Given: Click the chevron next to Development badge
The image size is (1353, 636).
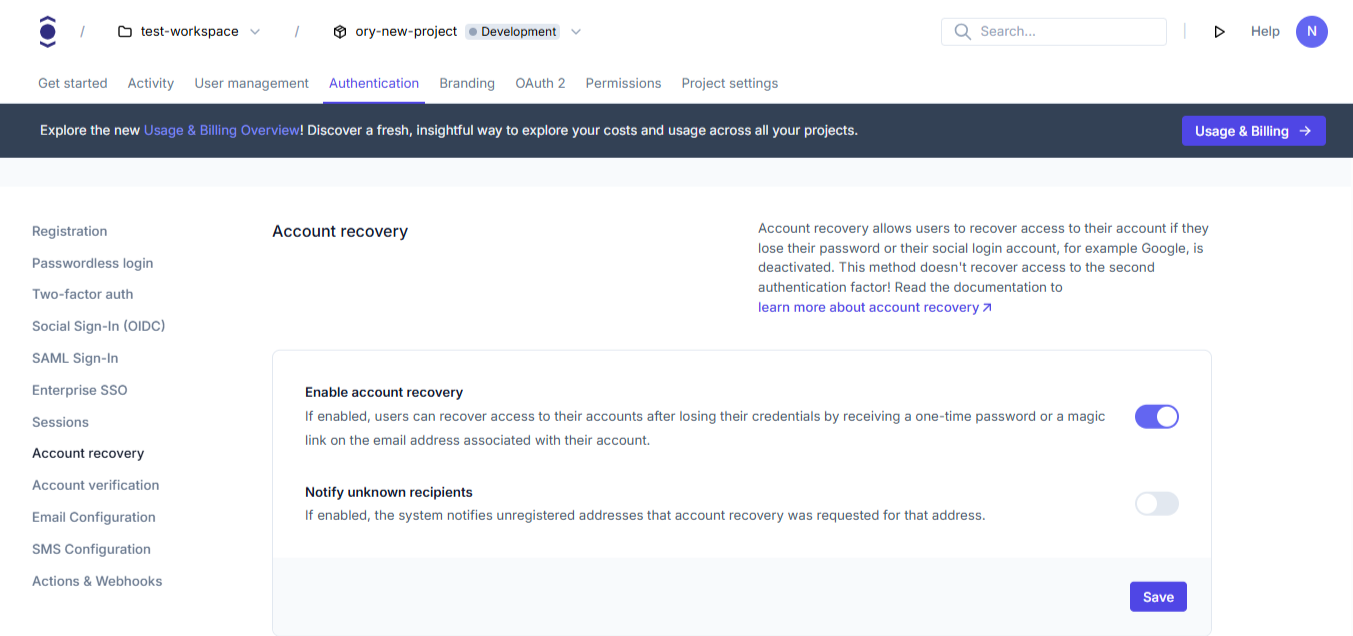Looking at the screenshot, I should pyautogui.click(x=576, y=31).
